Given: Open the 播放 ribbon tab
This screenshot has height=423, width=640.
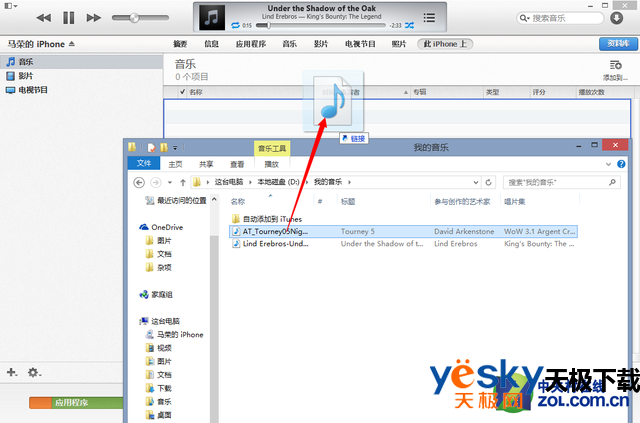Looking at the screenshot, I should click(x=271, y=164).
